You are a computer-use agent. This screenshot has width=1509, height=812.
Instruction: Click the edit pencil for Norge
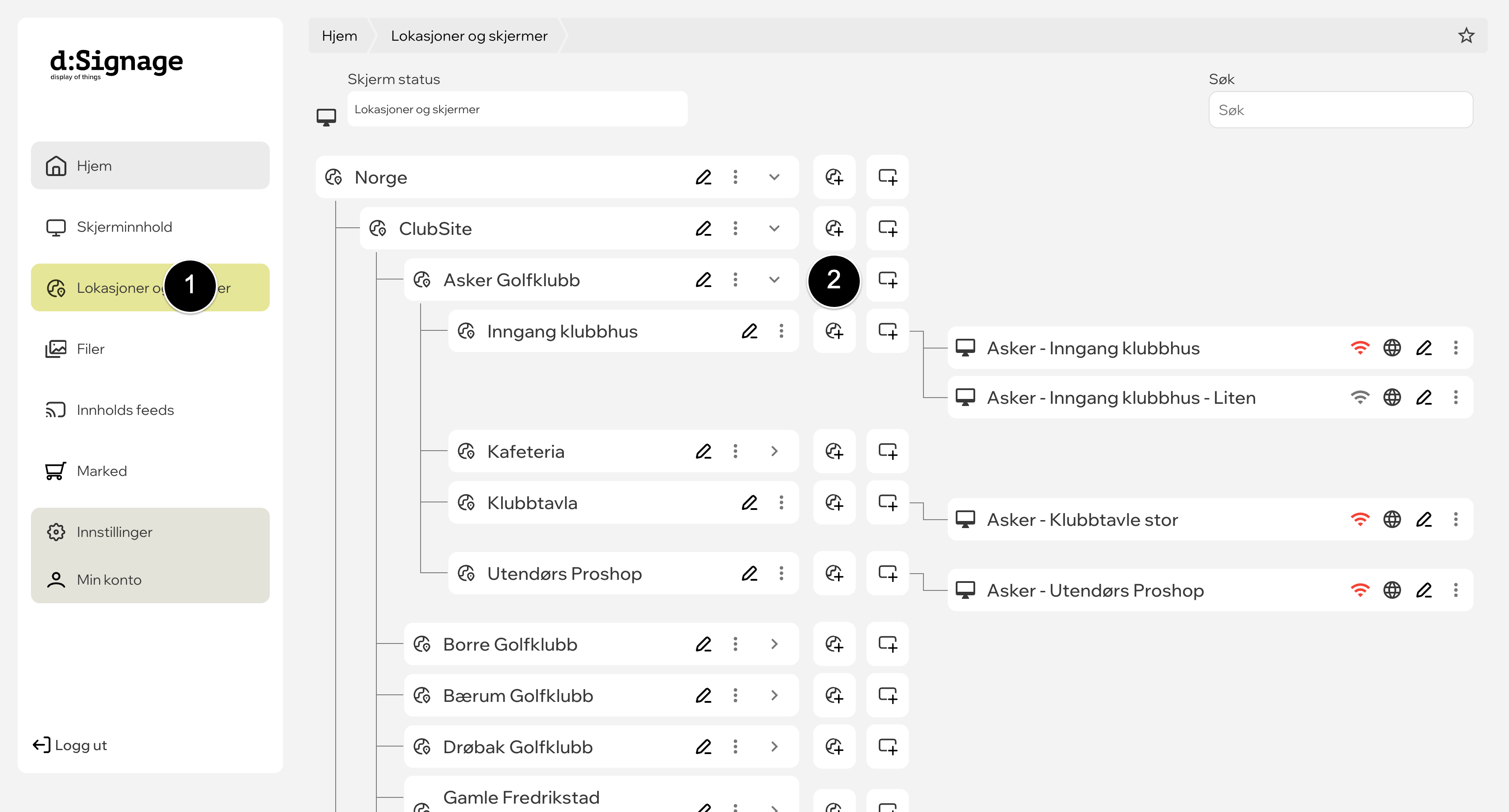703,177
